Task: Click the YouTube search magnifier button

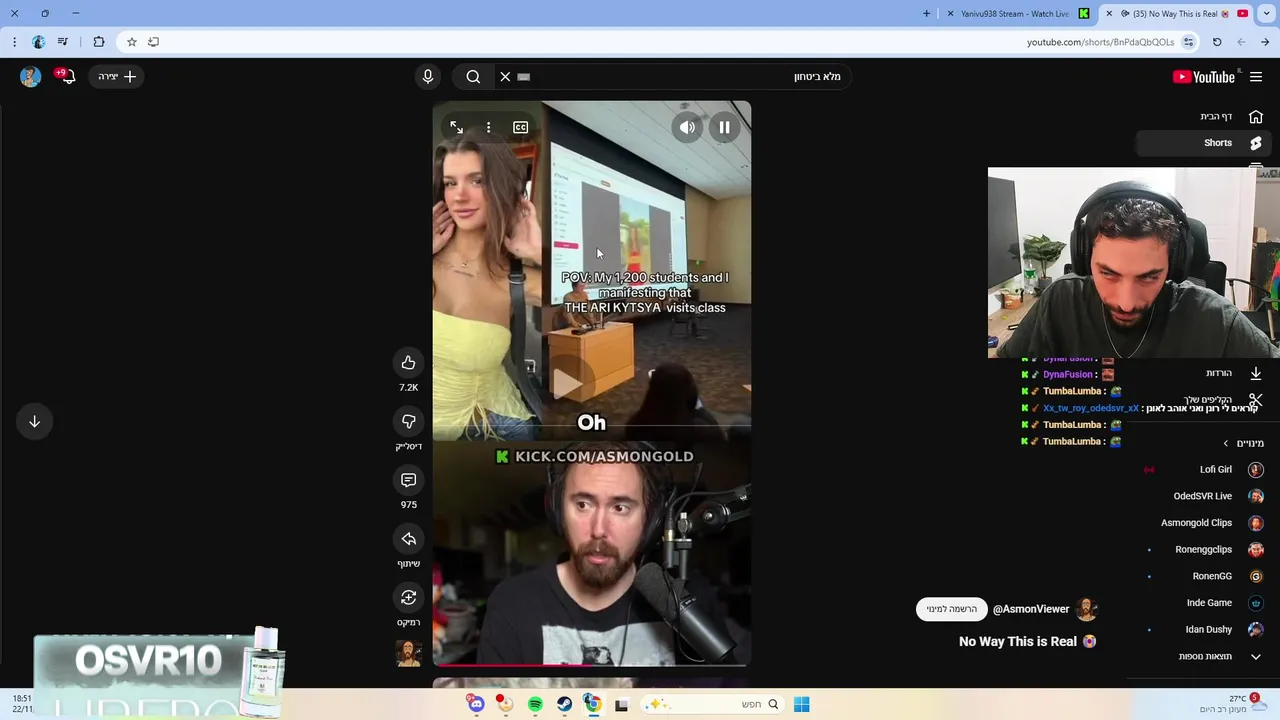Action: coord(473,76)
